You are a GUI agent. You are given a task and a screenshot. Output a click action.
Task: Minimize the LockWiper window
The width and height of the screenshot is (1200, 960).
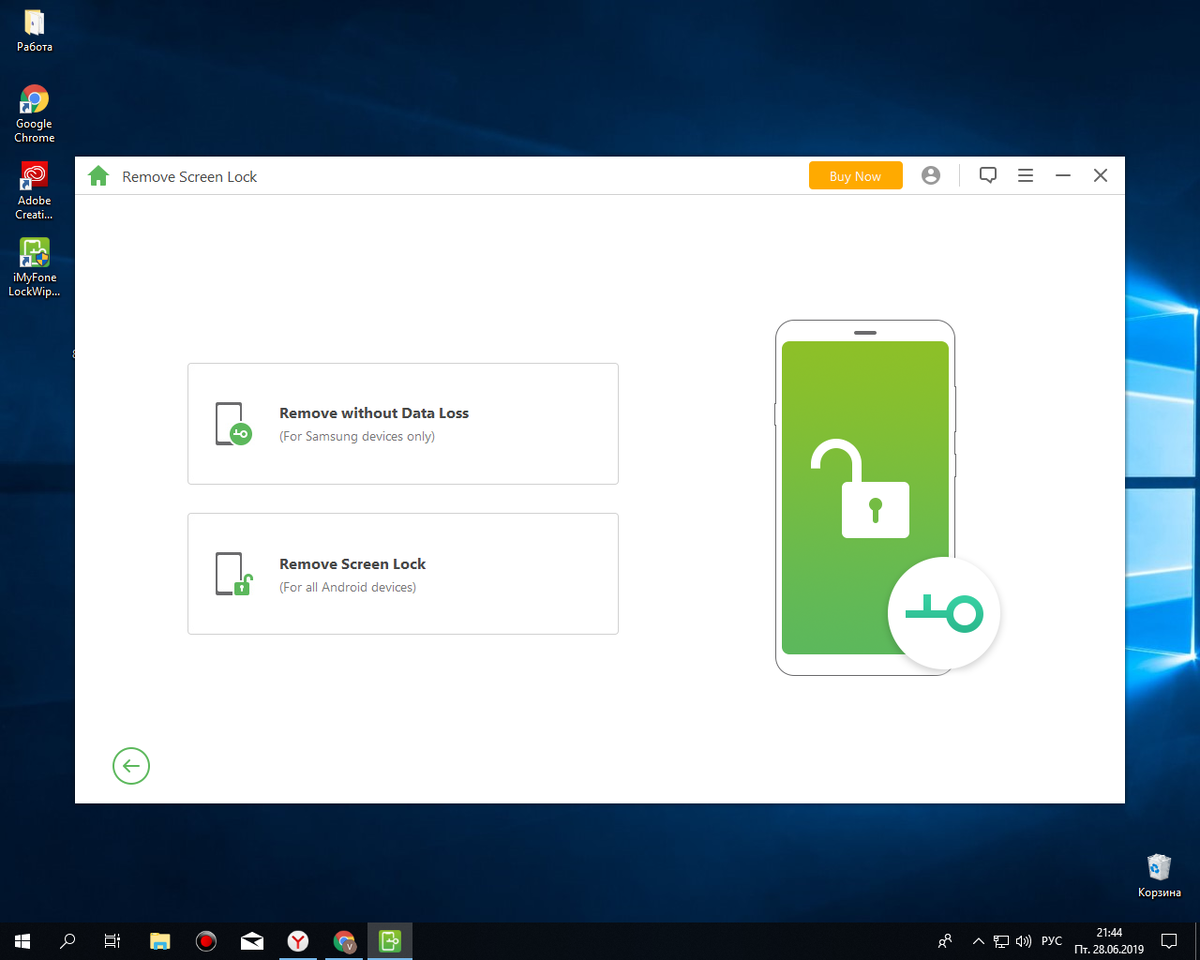point(1063,176)
